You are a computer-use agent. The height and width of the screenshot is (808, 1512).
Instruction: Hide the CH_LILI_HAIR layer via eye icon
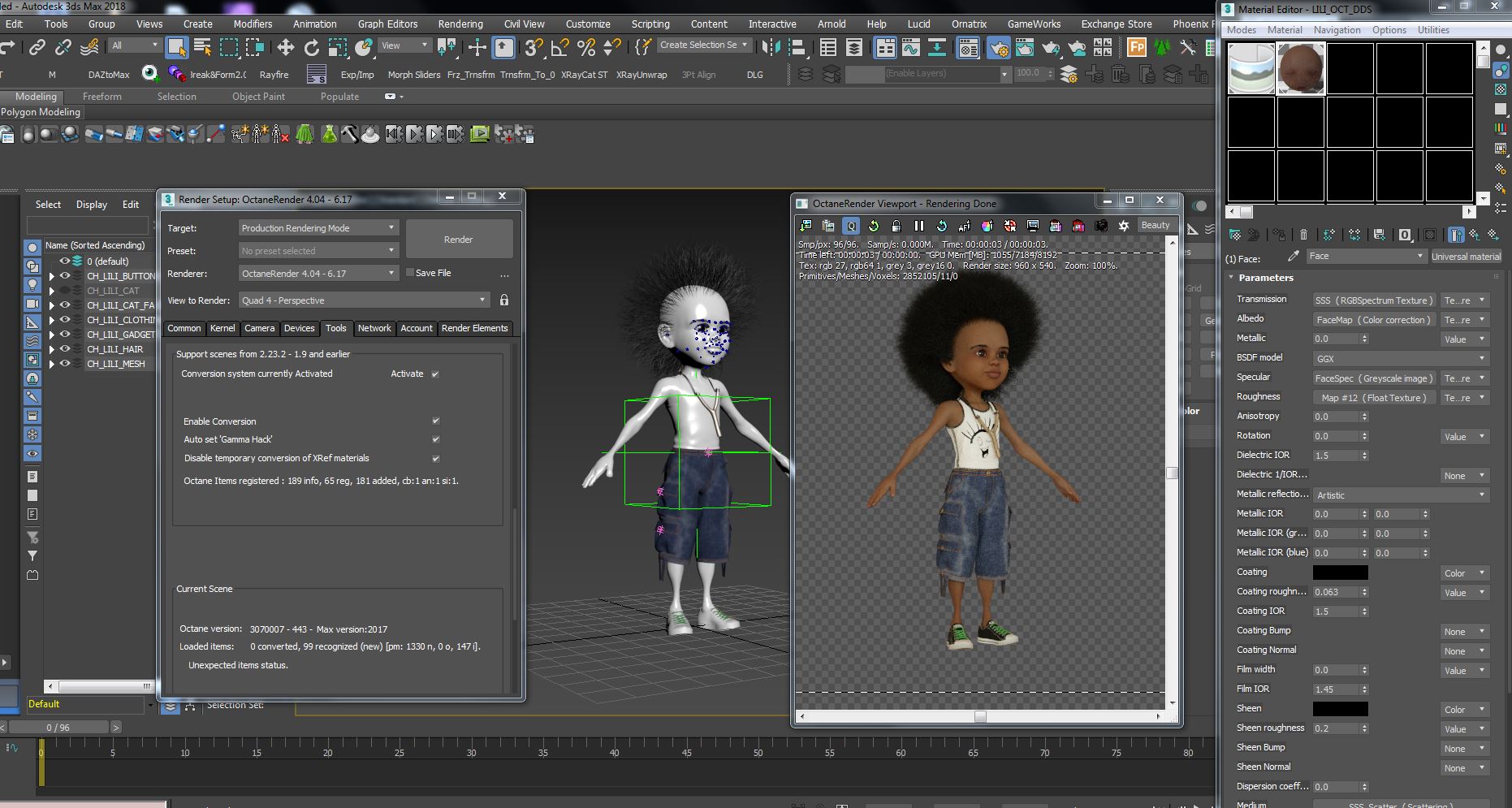click(65, 349)
